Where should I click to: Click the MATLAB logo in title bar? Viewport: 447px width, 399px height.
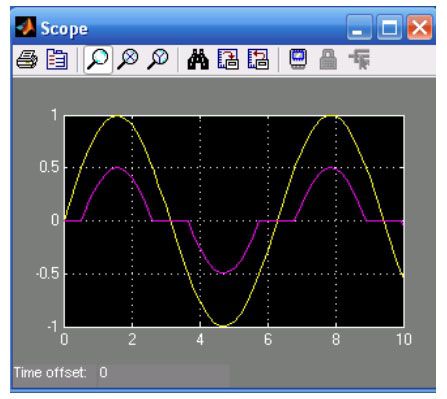(x=26, y=27)
